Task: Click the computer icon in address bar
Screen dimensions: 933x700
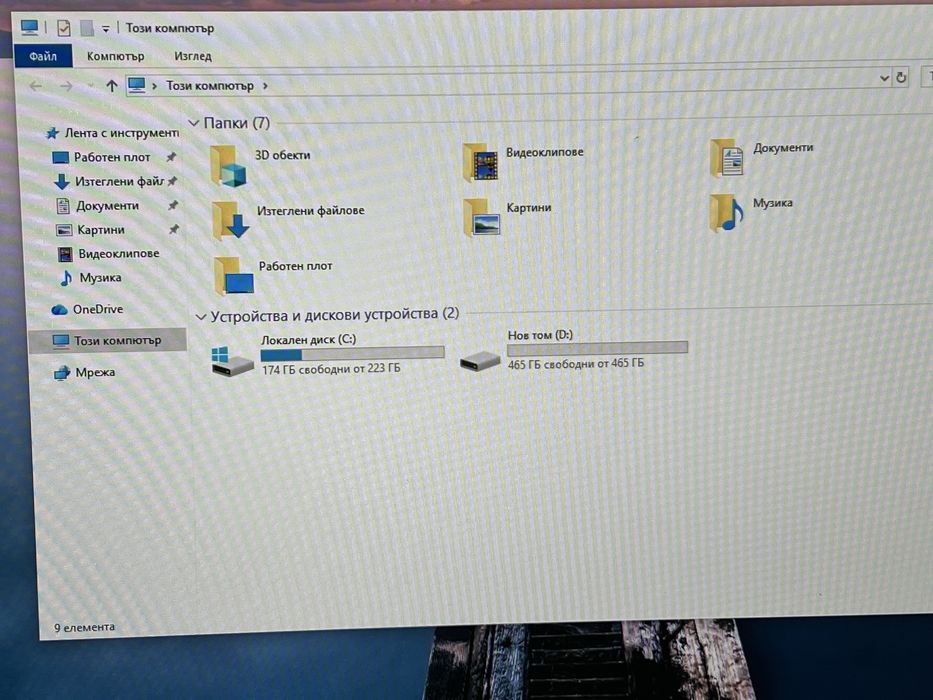Action: (137, 85)
